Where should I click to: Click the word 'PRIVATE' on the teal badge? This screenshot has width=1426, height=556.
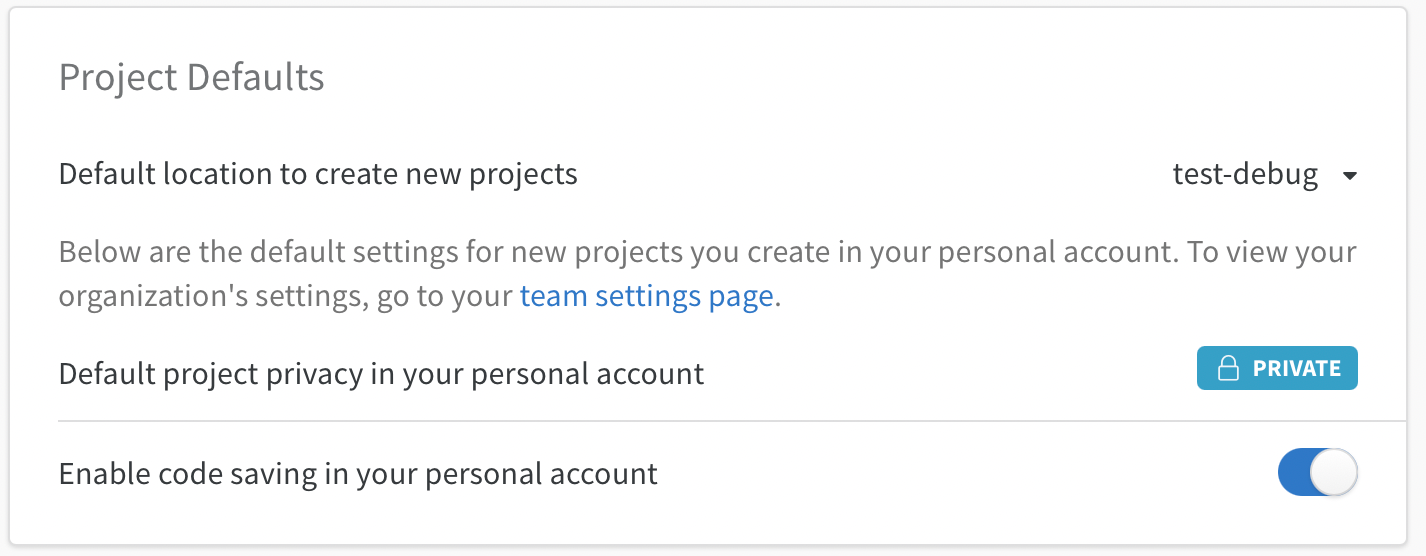pos(1296,369)
